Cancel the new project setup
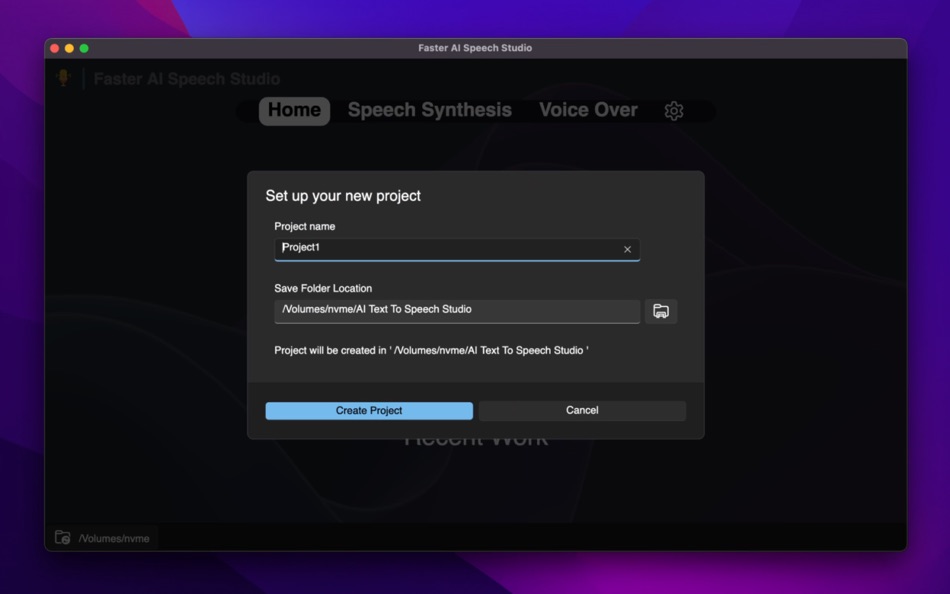The image size is (950, 594). coord(582,410)
